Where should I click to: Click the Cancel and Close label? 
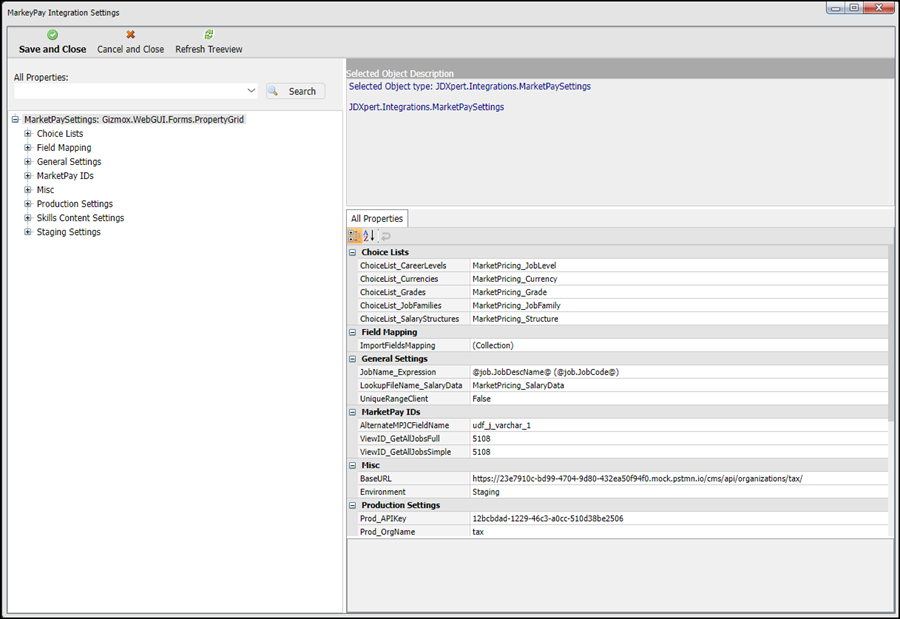pyautogui.click(x=130, y=49)
